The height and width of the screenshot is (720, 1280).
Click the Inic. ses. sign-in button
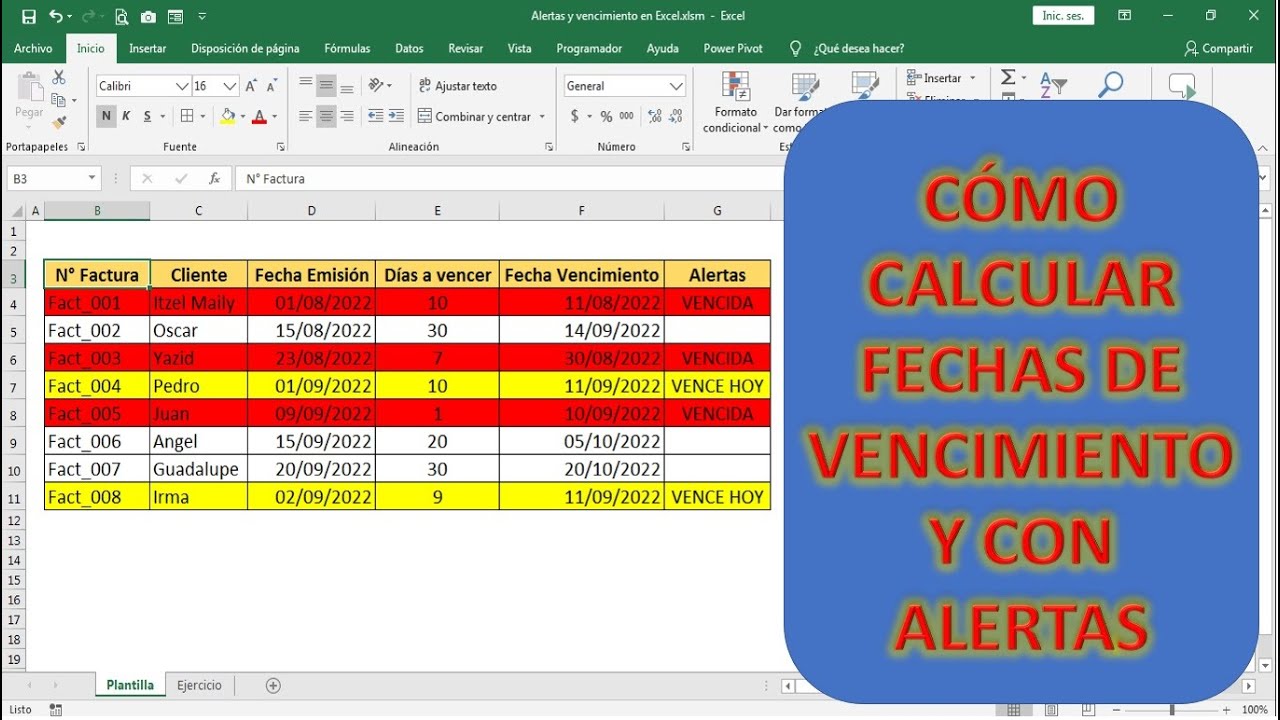[x=1063, y=16]
